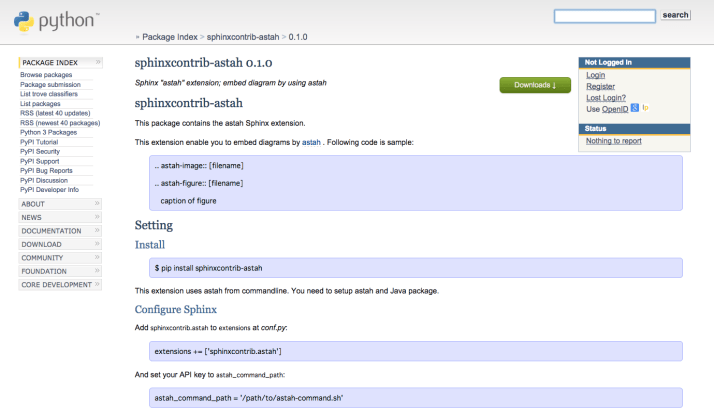Open the Register link
The height and width of the screenshot is (413, 714).
click(600, 86)
